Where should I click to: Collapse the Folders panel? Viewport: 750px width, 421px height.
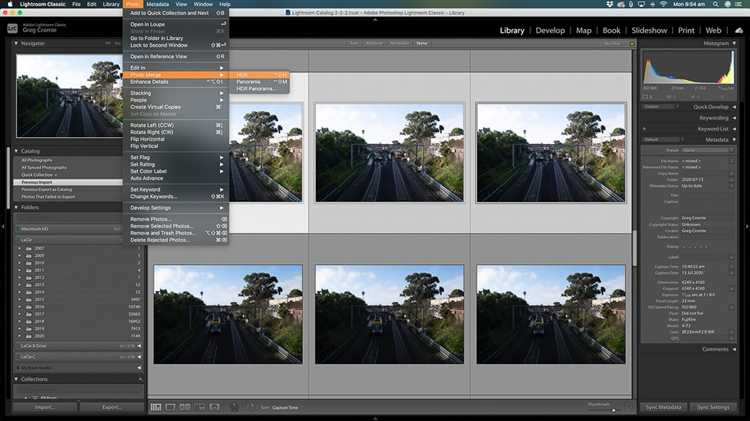coord(16,208)
